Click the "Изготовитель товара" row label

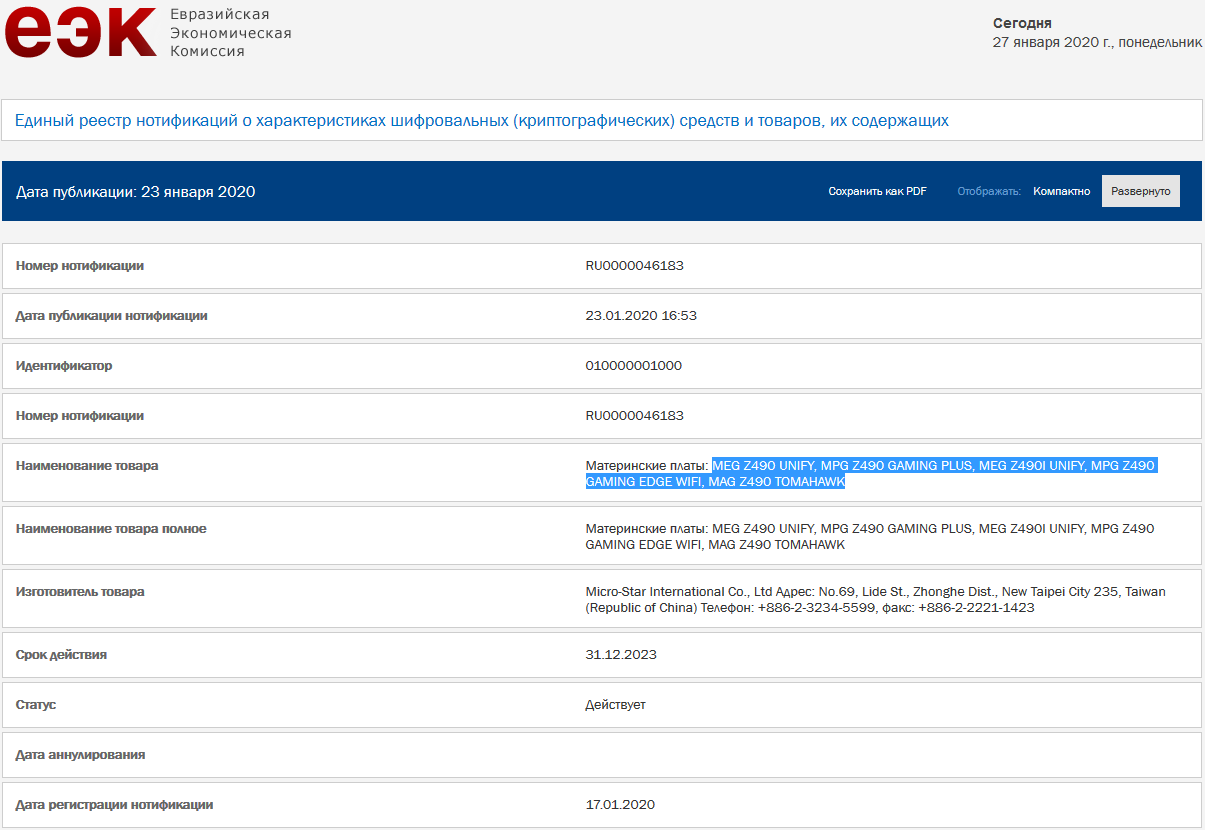[x=80, y=592]
